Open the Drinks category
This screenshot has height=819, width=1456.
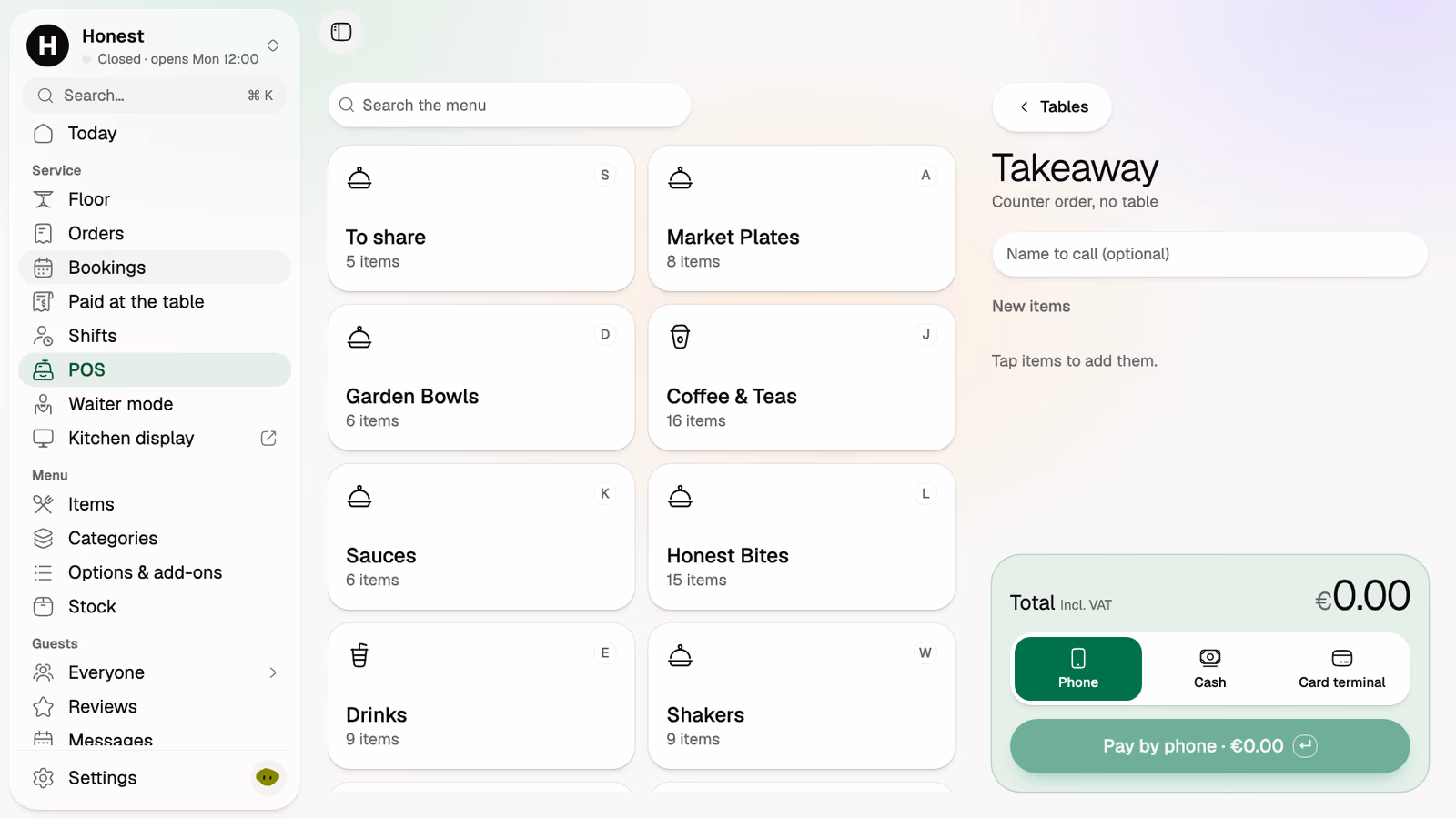pyautogui.click(x=481, y=696)
